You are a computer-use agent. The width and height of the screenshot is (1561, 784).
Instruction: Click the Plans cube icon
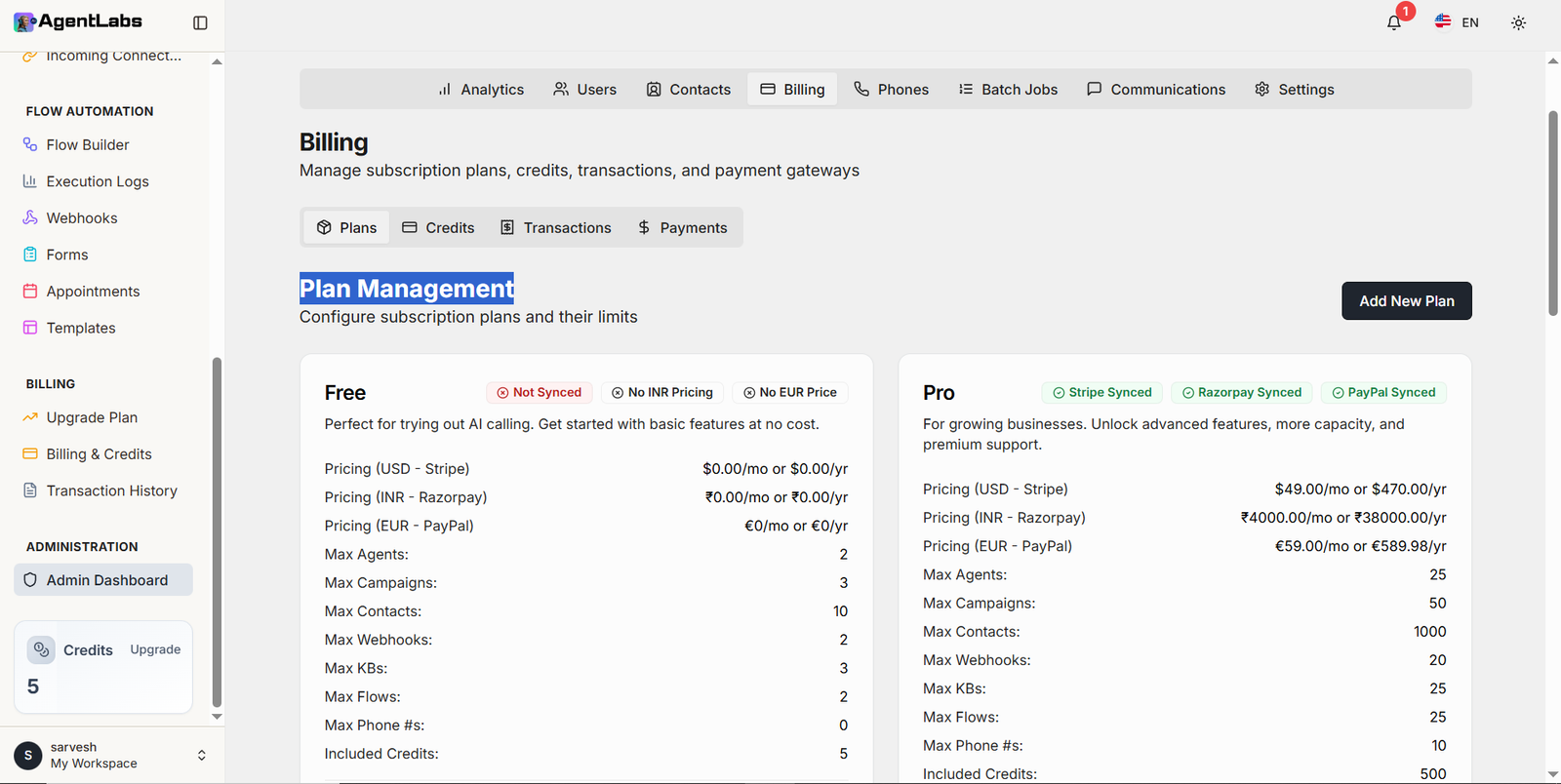(324, 227)
